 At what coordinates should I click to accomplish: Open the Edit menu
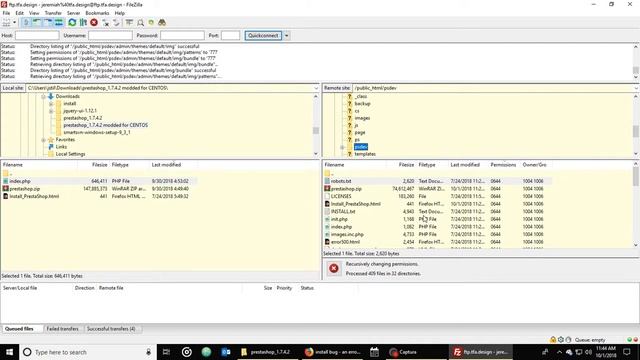pyautogui.click(x=20, y=13)
